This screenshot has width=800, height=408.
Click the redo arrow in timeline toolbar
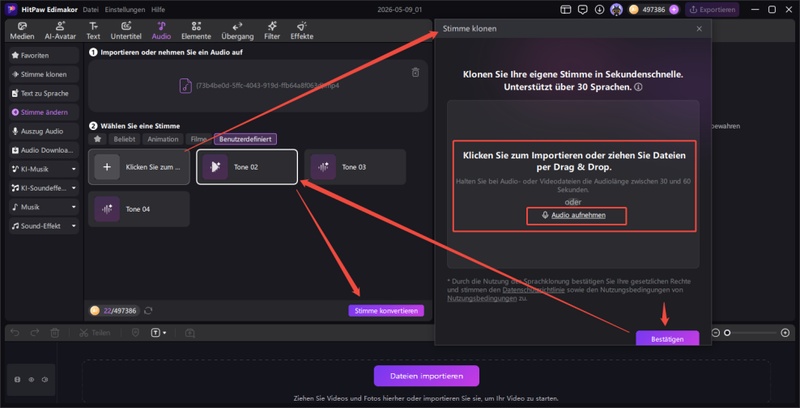click(x=35, y=333)
